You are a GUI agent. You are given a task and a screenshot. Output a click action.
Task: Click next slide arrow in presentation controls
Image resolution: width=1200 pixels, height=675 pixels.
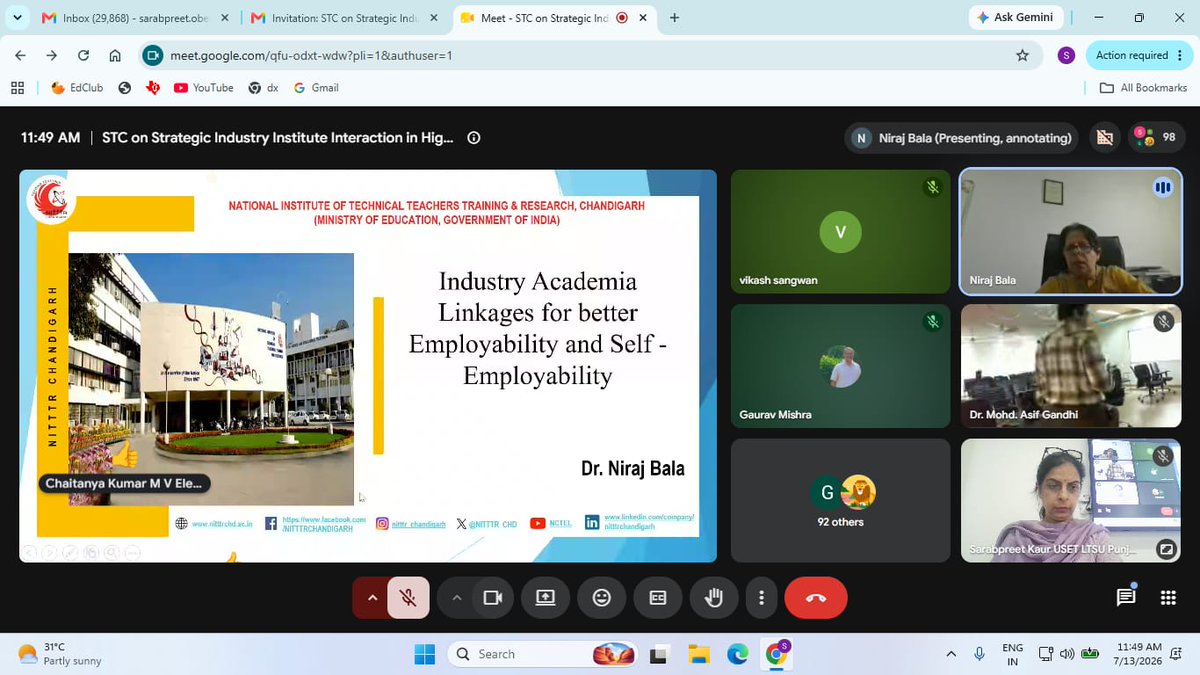coord(50,551)
